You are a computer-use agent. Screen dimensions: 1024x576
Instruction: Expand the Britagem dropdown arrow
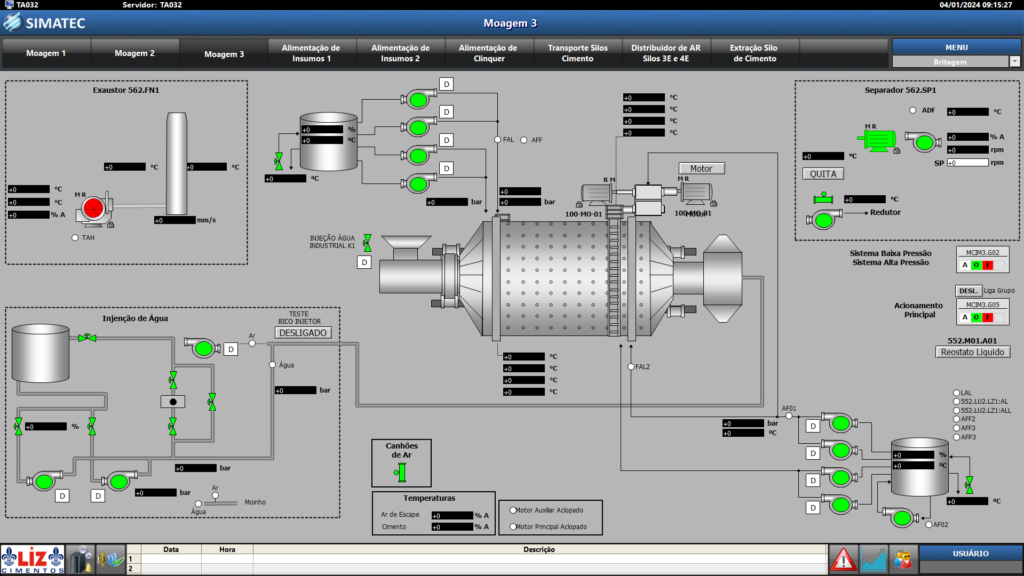[1014, 61]
